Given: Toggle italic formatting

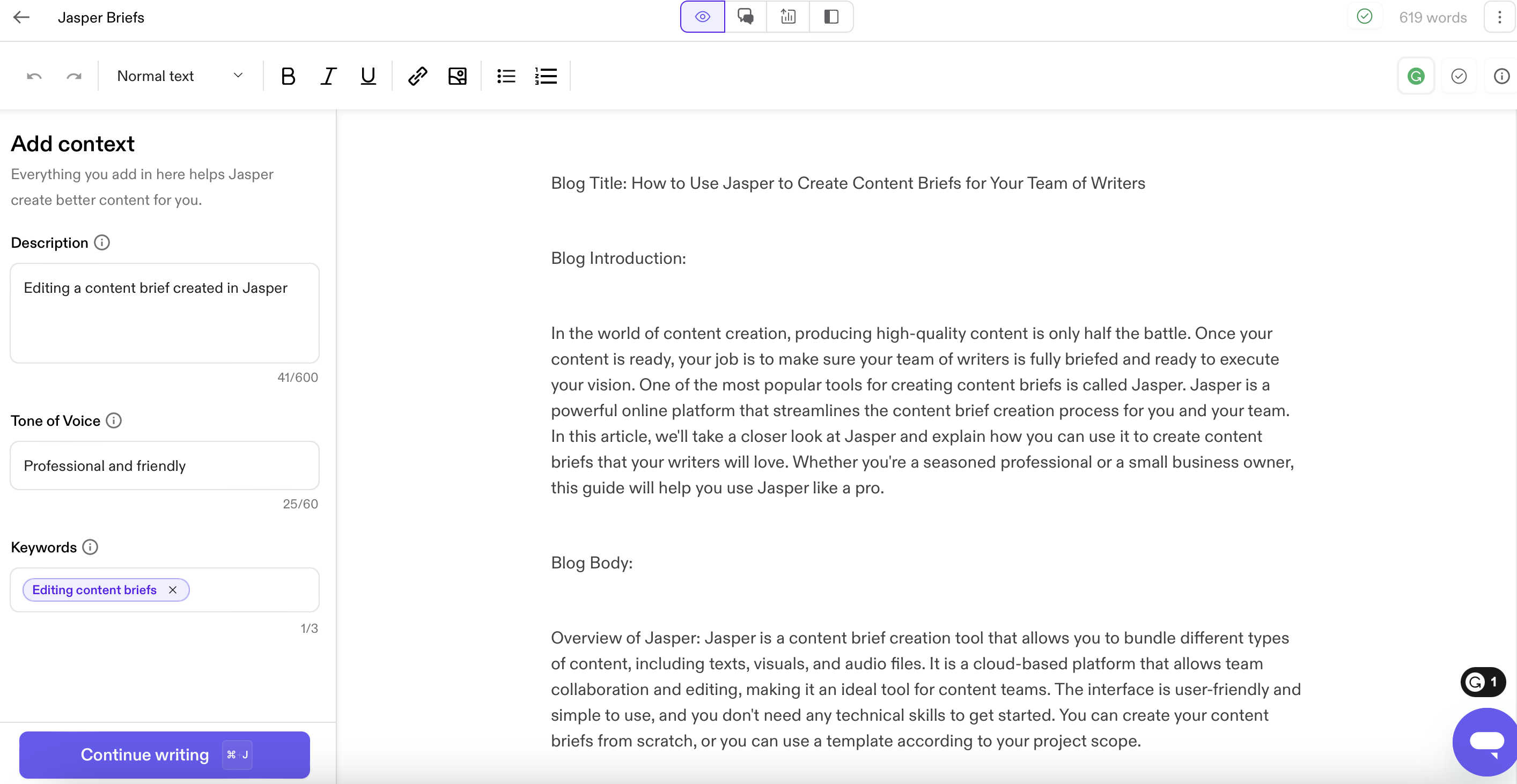Looking at the screenshot, I should (x=328, y=76).
